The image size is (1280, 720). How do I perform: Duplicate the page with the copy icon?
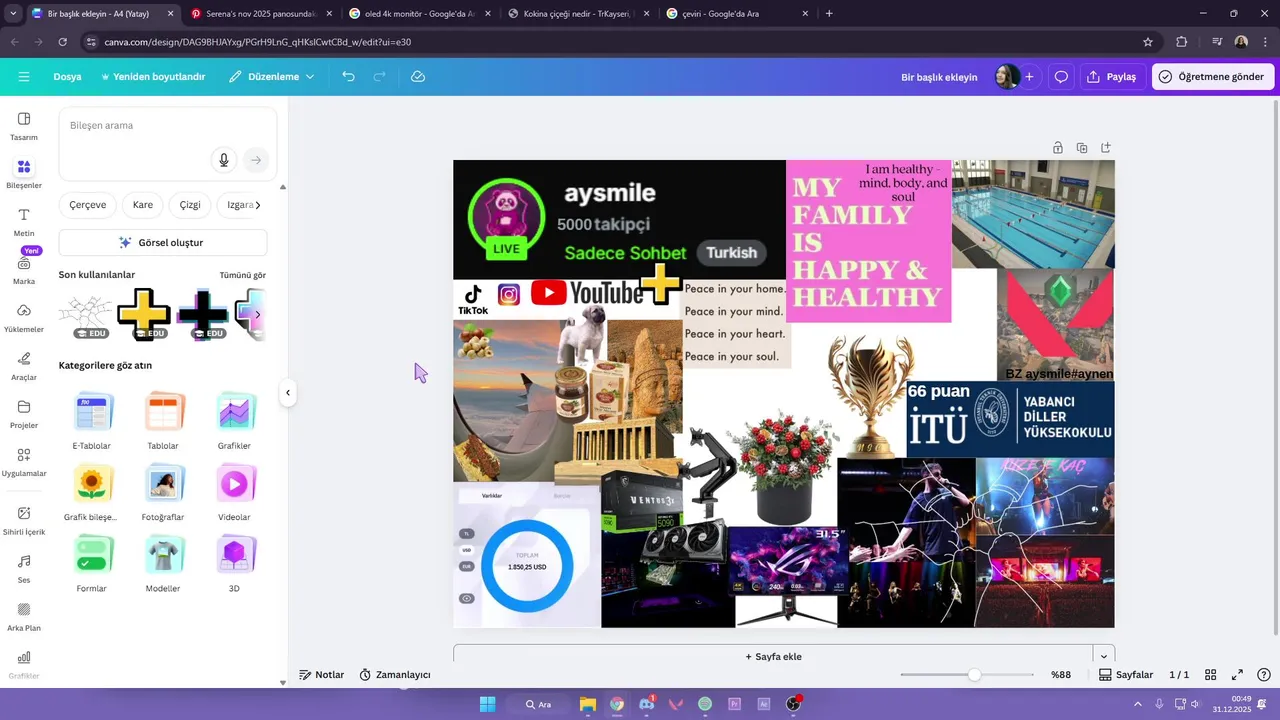pos(1082,148)
